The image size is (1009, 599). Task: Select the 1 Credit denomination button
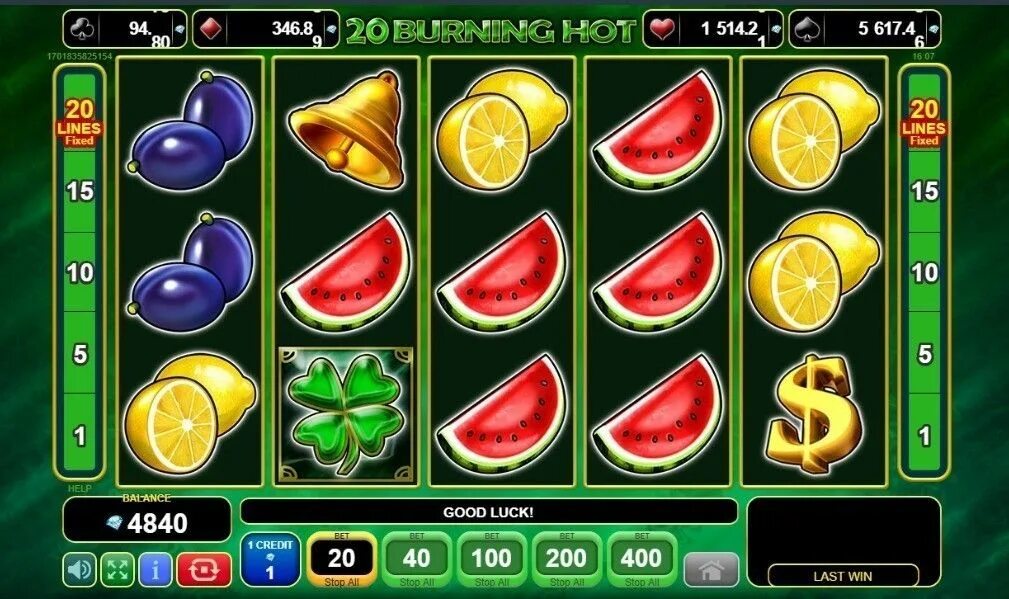pyautogui.click(x=271, y=559)
